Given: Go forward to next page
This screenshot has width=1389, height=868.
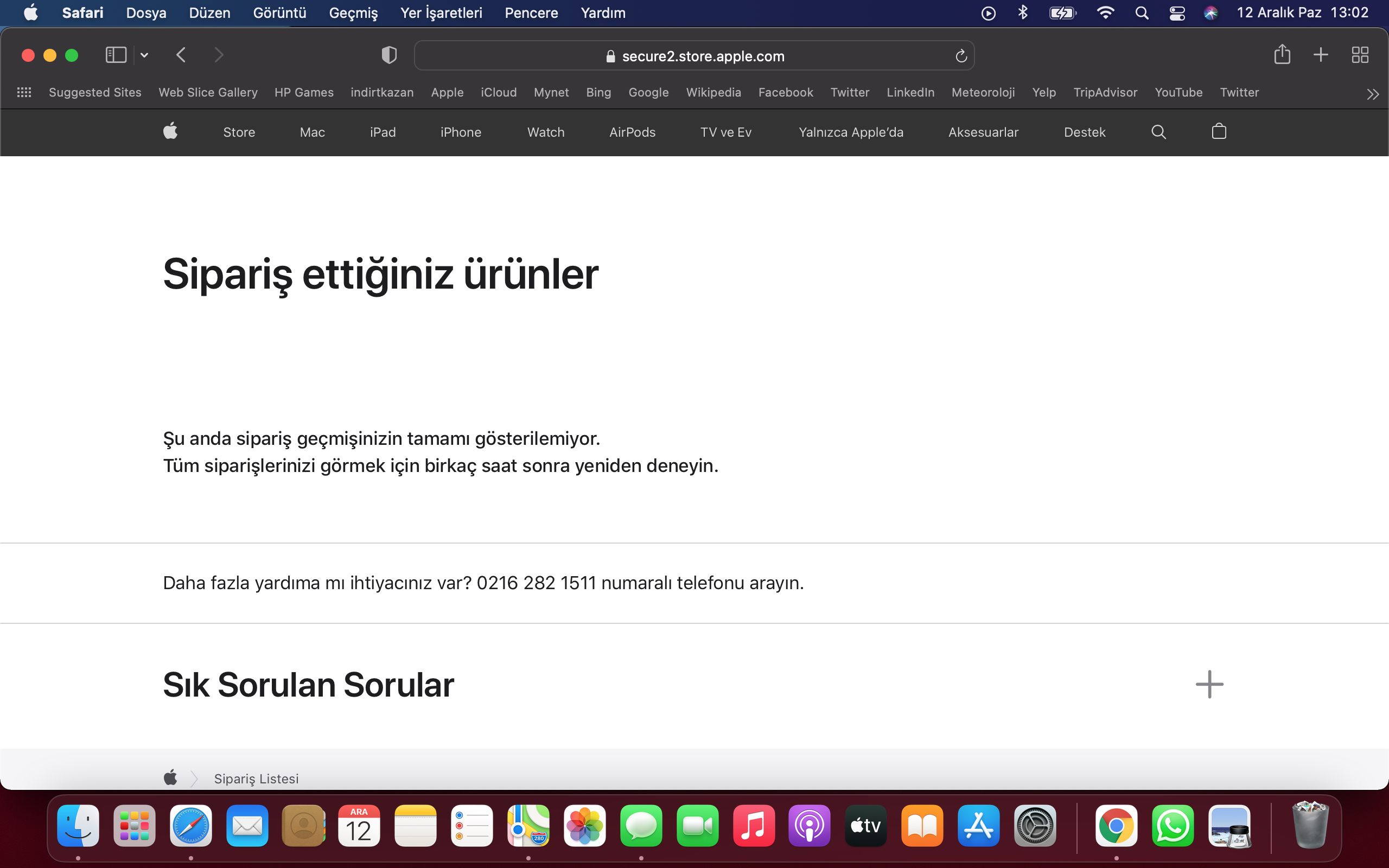Looking at the screenshot, I should (x=219, y=55).
